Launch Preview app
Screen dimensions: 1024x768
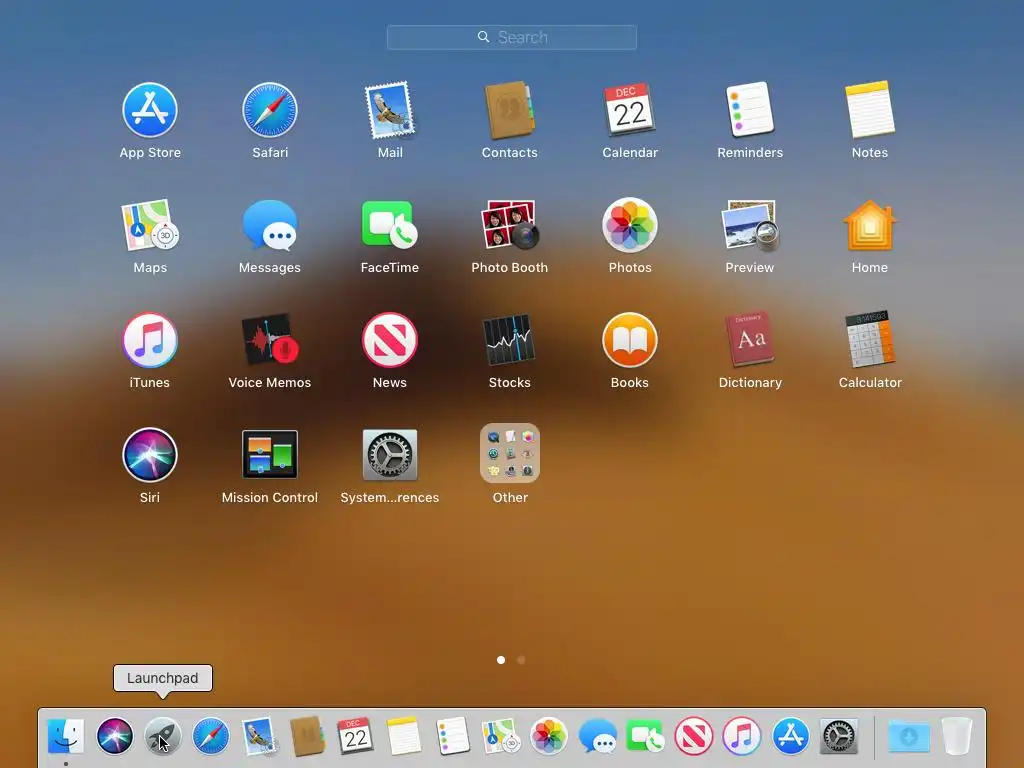pos(750,225)
